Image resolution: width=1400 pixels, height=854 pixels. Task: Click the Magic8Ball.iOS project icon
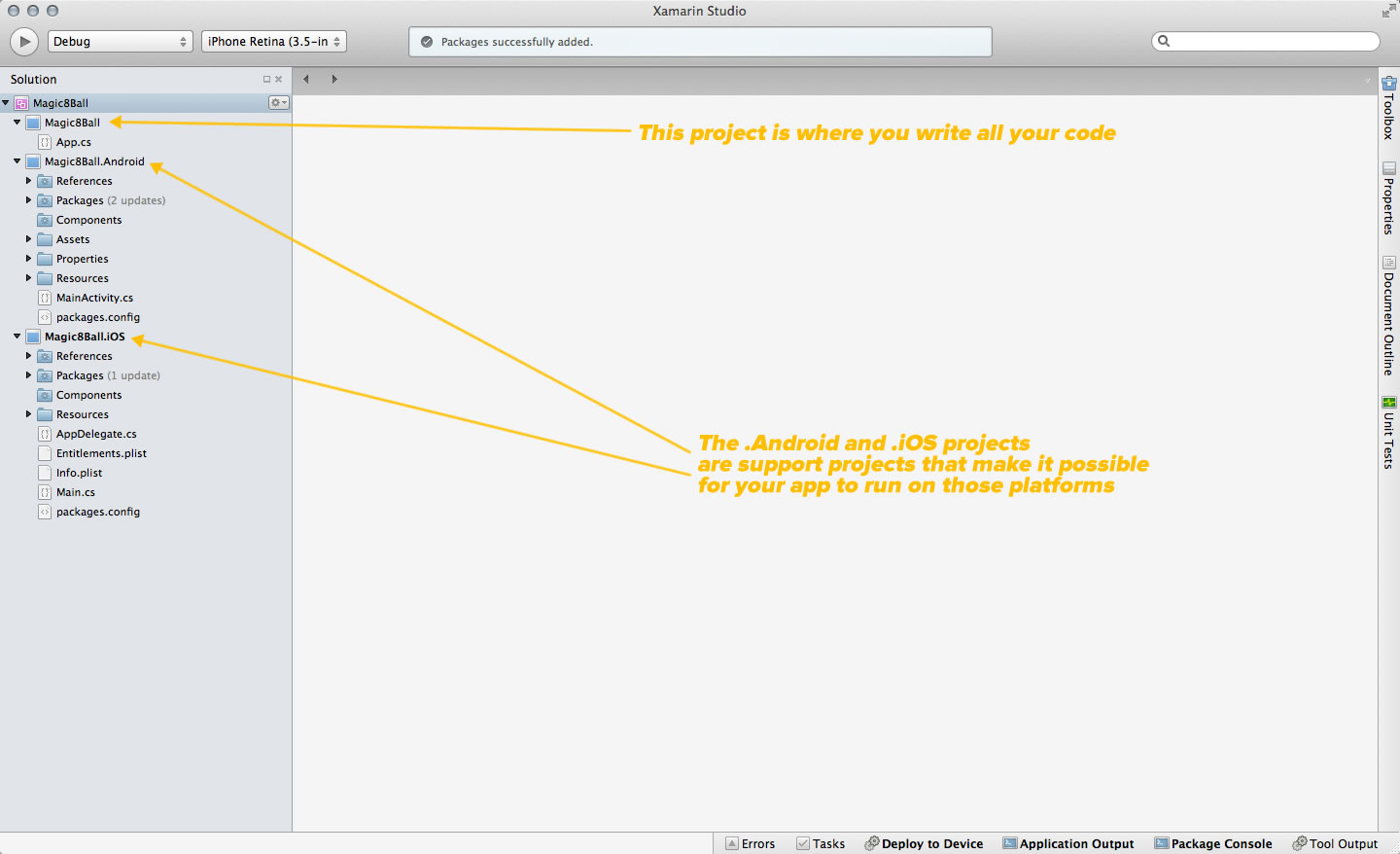[x=33, y=337]
